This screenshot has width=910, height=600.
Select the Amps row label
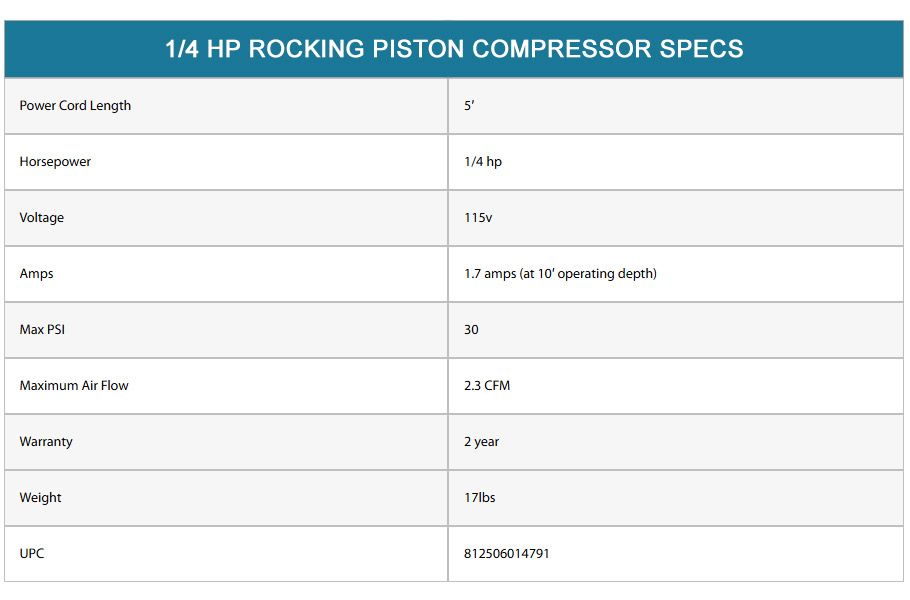(37, 273)
